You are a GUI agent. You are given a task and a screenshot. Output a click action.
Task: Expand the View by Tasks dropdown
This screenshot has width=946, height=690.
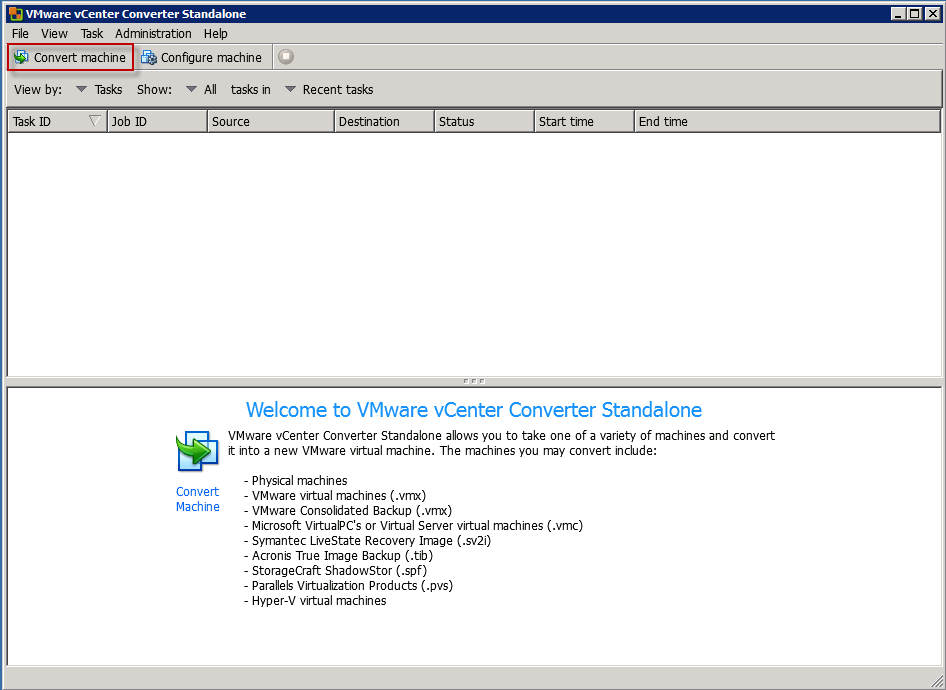pos(99,89)
